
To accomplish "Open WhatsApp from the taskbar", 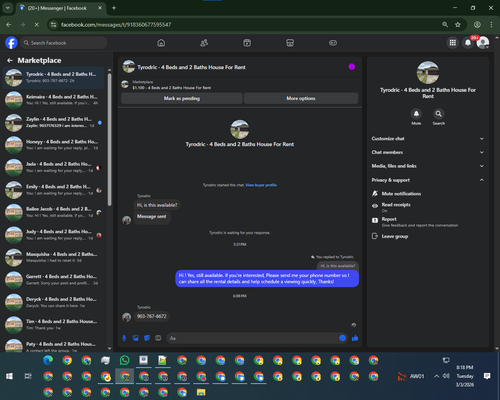I will tap(124, 360).
